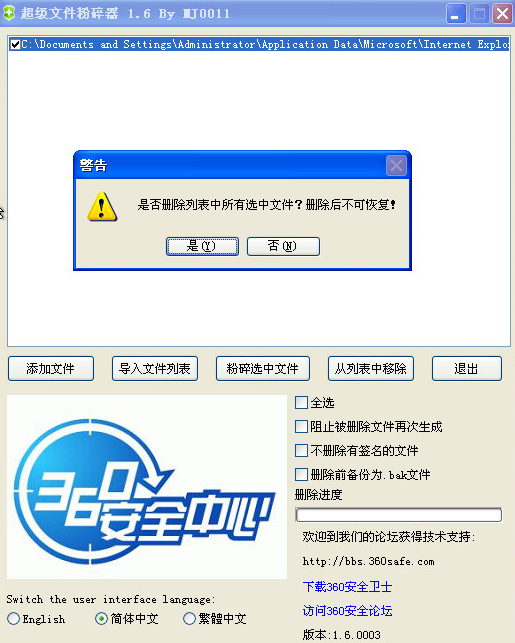
Task: Select the file path row in list
Action: point(259,44)
